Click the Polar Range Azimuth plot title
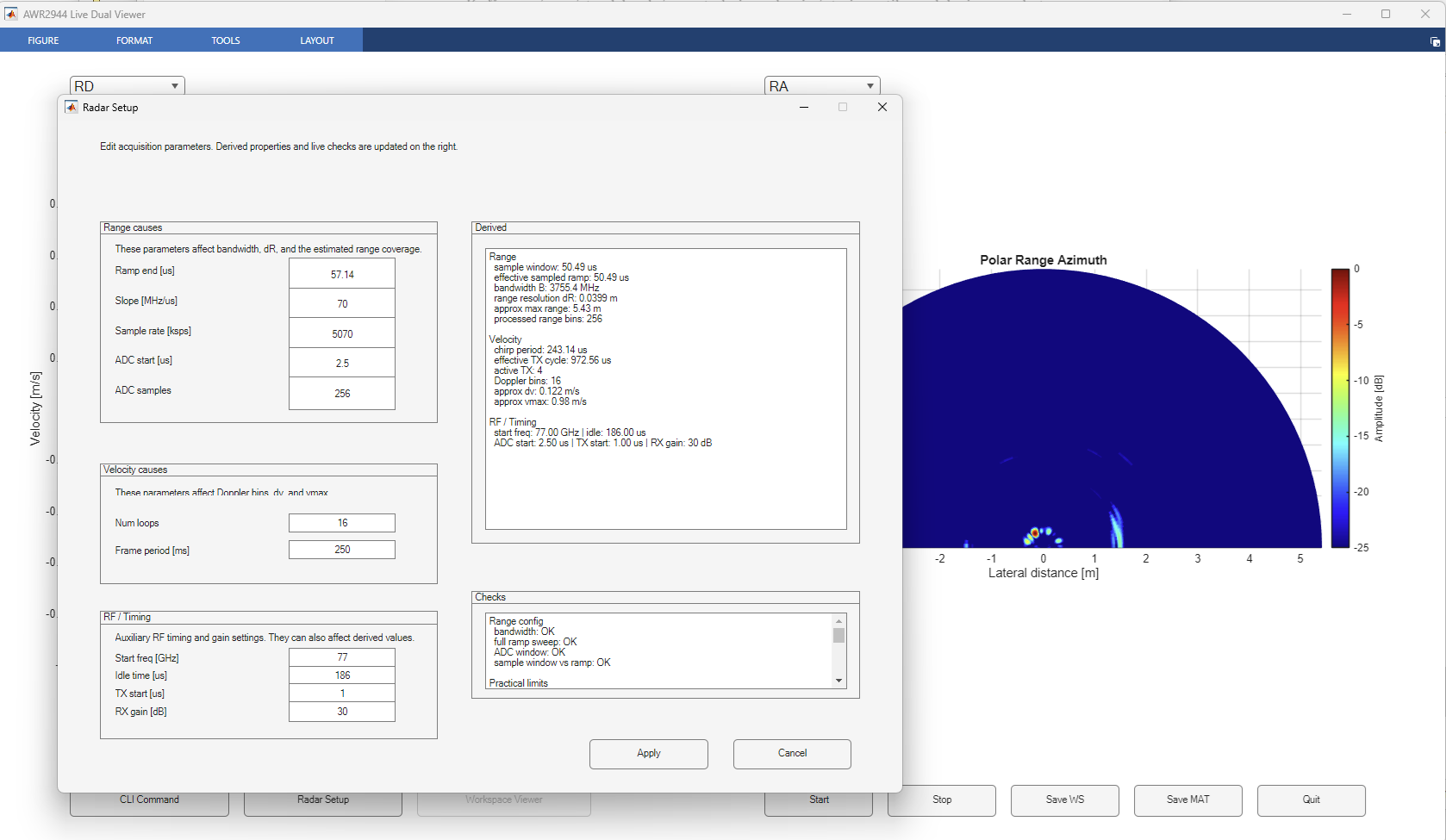Viewport: 1446px width, 840px height. tap(1043, 260)
